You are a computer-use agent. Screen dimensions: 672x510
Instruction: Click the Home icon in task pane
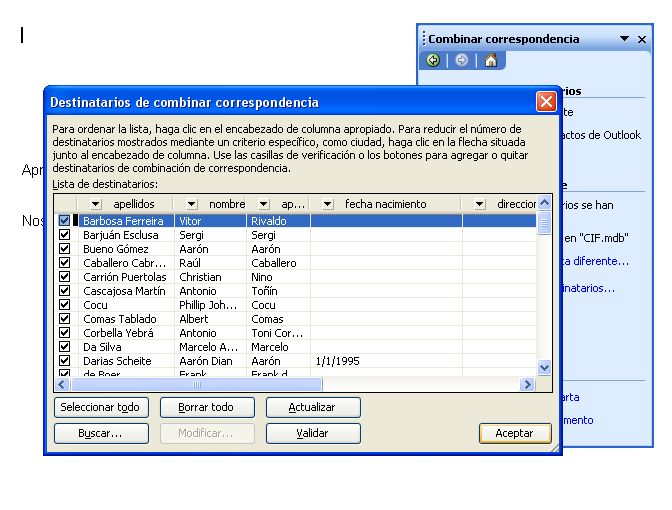(x=490, y=60)
